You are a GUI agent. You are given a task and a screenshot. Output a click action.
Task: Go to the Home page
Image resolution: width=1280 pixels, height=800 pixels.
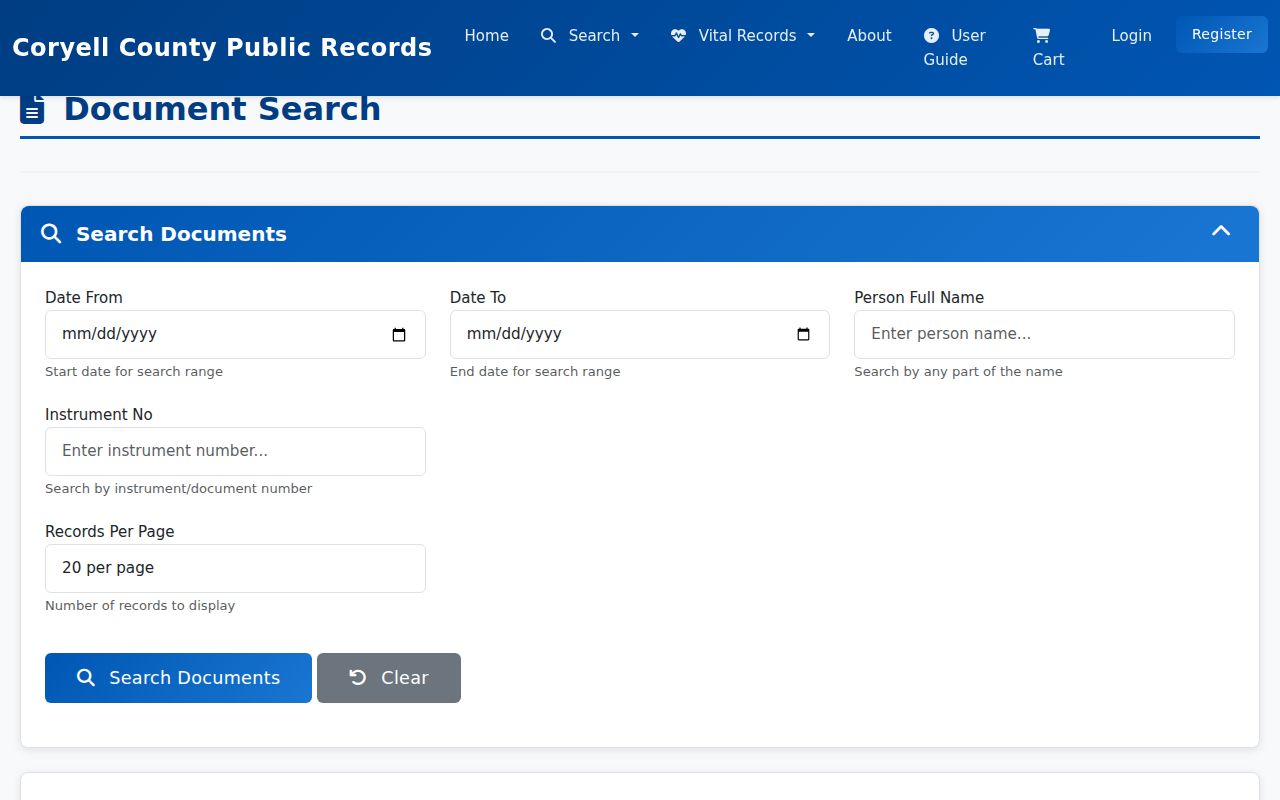pos(487,36)
